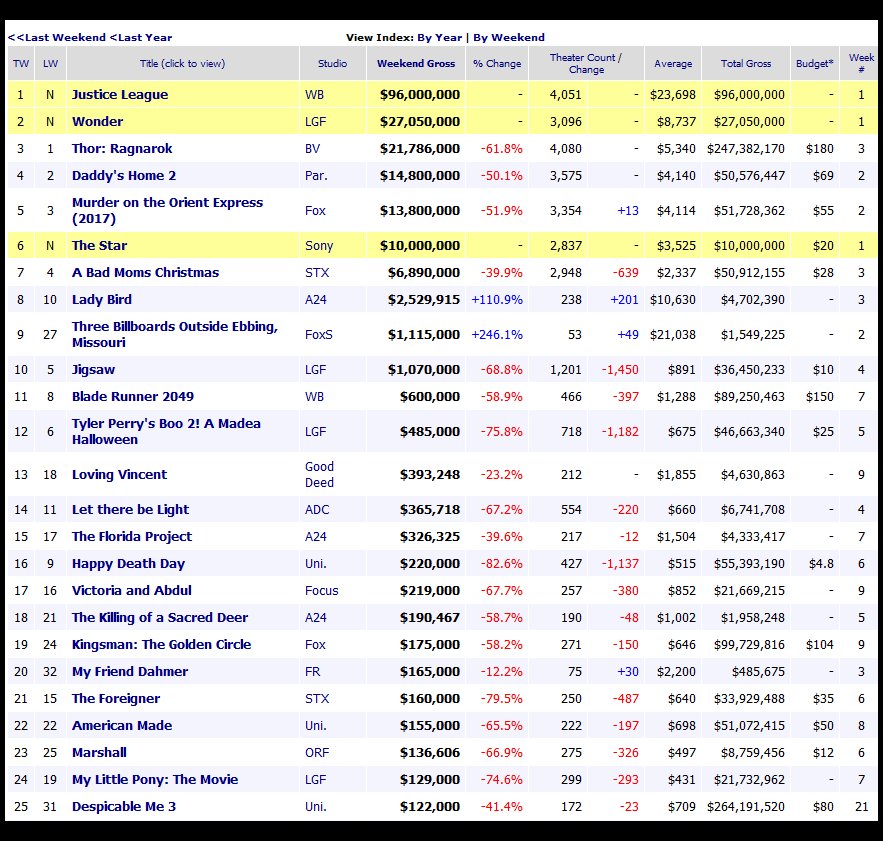883x841 pixels.
Task: Open Despicable Me 3 title link
Action: [124, 807]
